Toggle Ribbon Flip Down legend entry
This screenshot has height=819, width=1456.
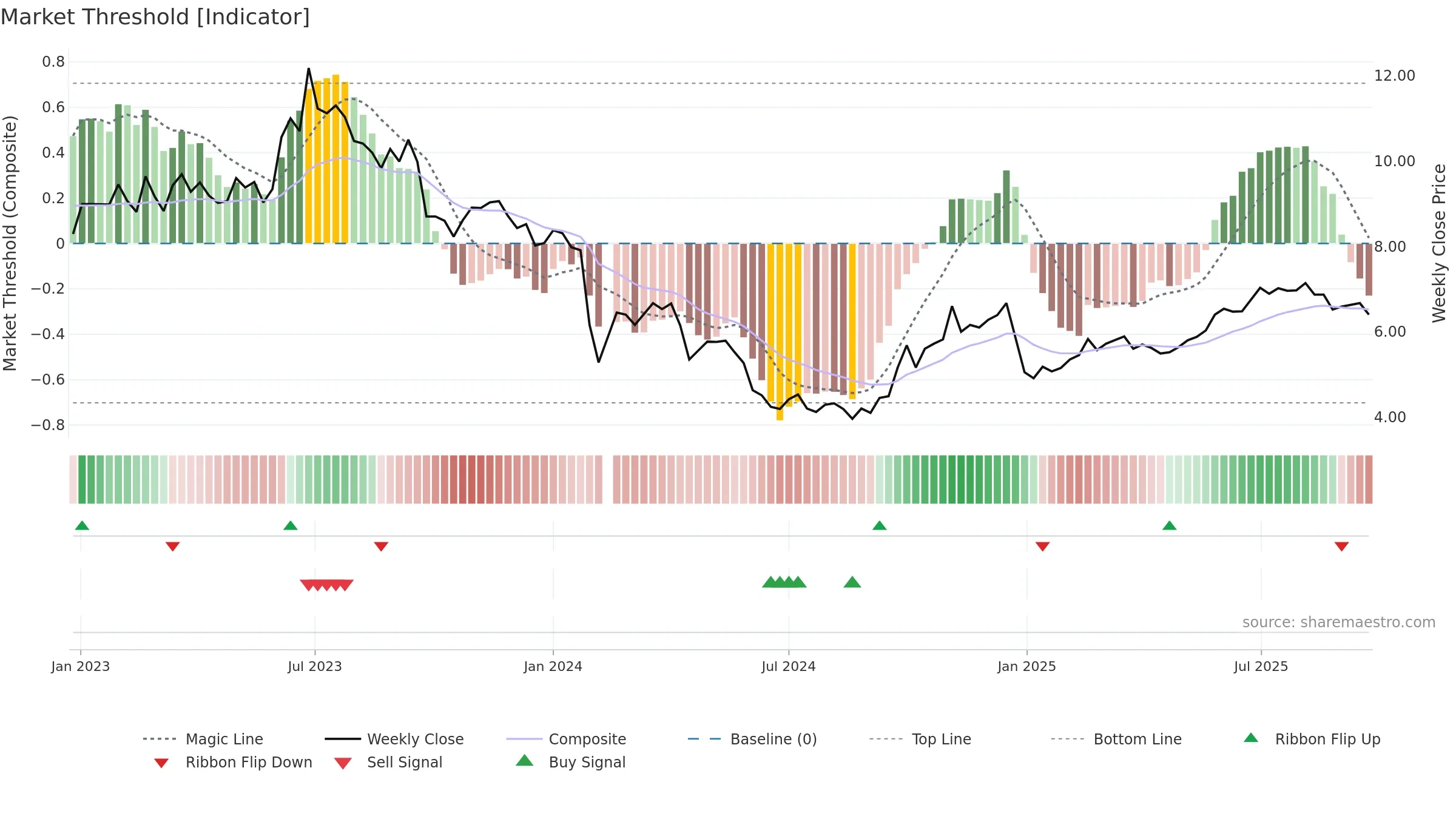[x=234, y=762]
